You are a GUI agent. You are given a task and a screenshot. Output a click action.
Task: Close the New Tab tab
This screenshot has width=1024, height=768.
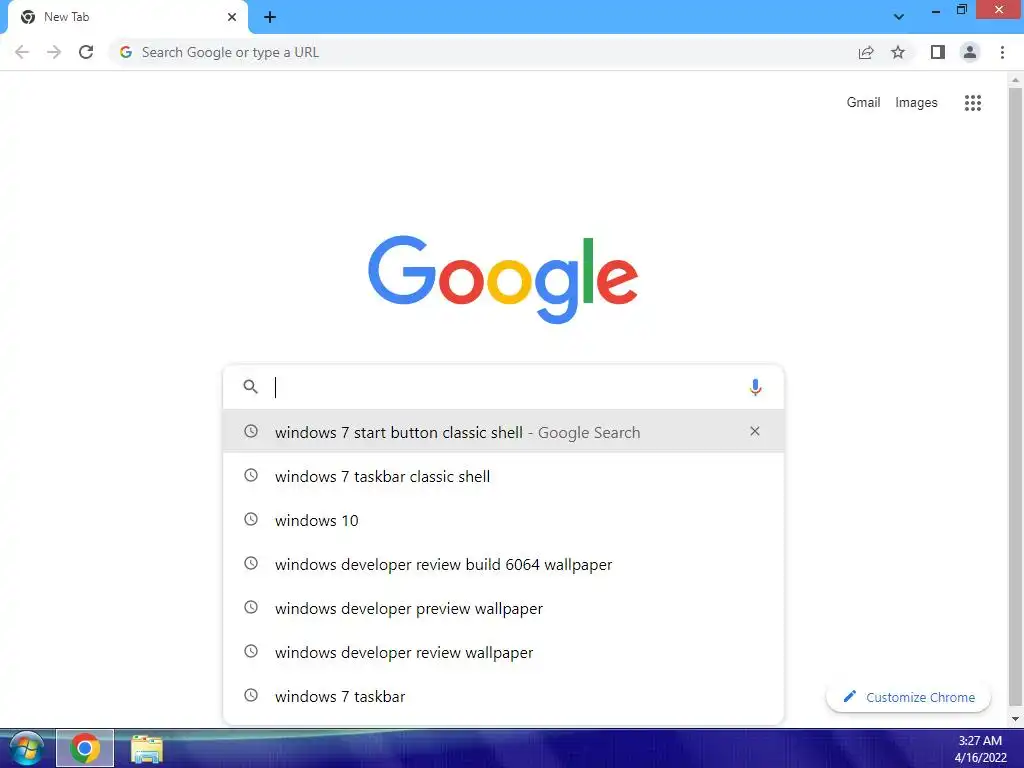coord(232,17)
